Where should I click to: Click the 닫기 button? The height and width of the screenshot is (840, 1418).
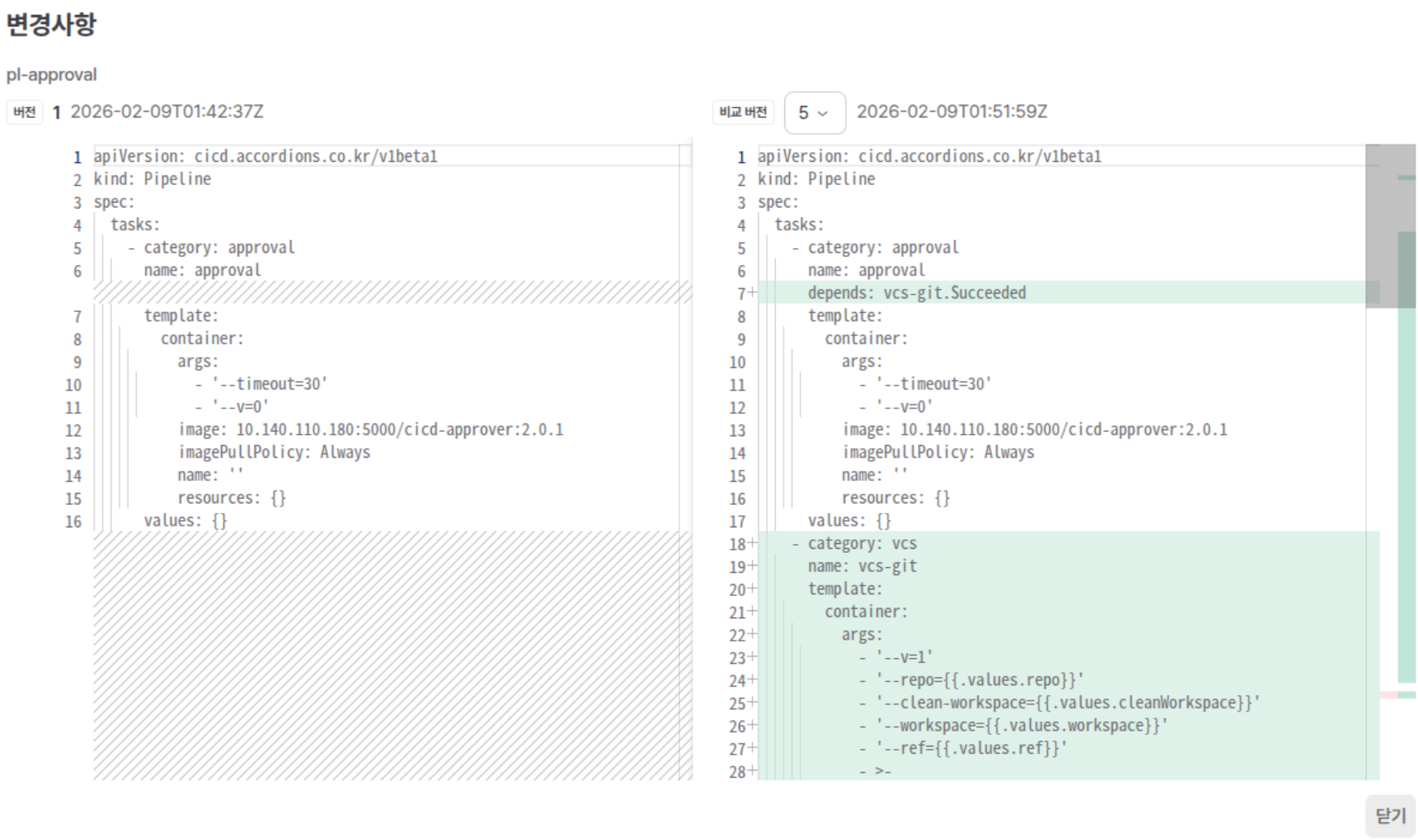pyautogui.click(x=1390, y=815)
